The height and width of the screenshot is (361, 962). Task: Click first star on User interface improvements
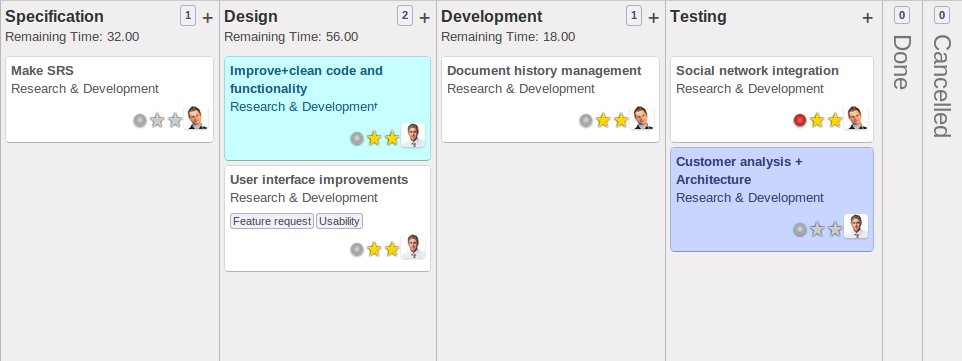[x=374, y=249]
